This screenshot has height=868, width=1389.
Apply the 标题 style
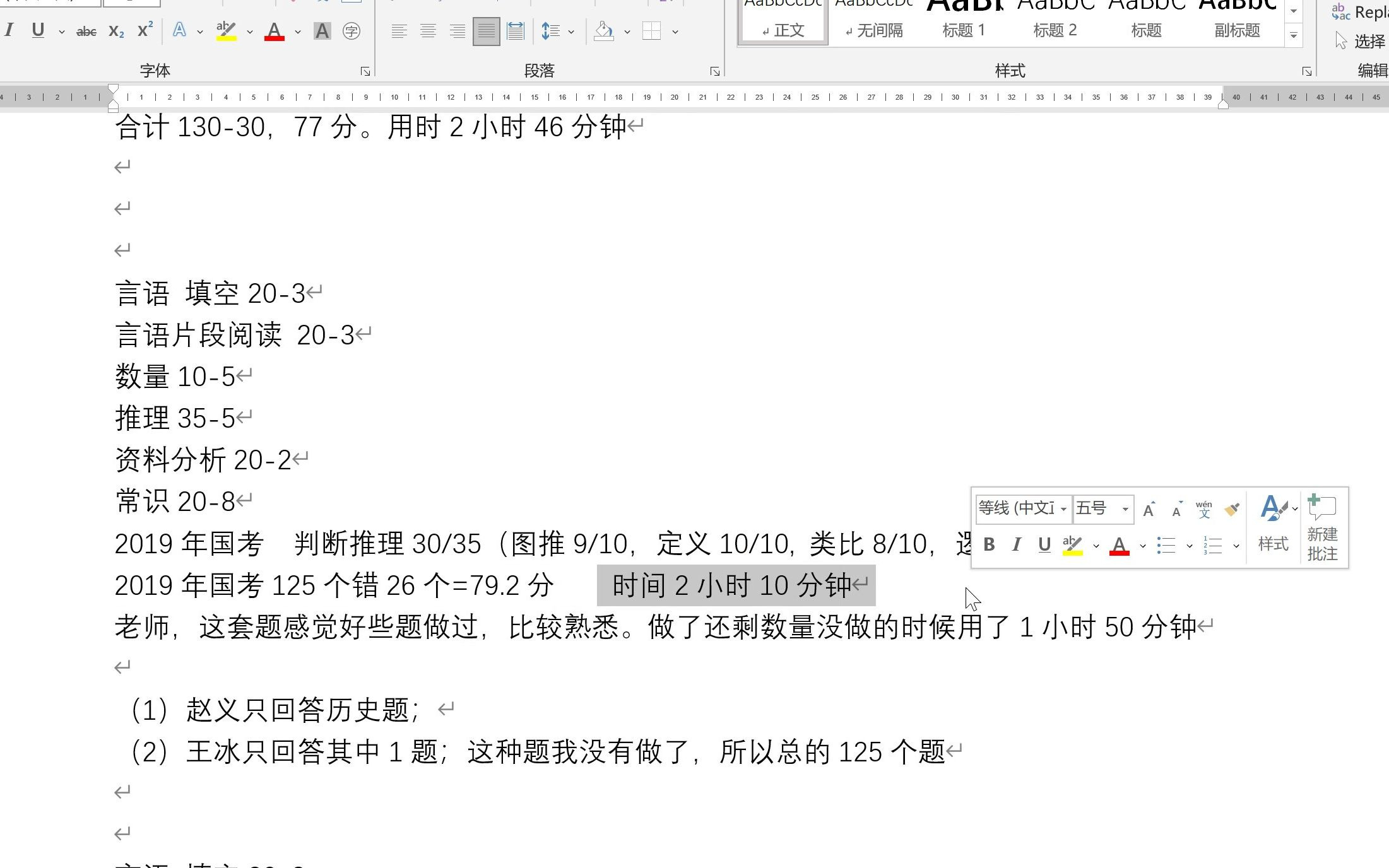click(1146, 21)
